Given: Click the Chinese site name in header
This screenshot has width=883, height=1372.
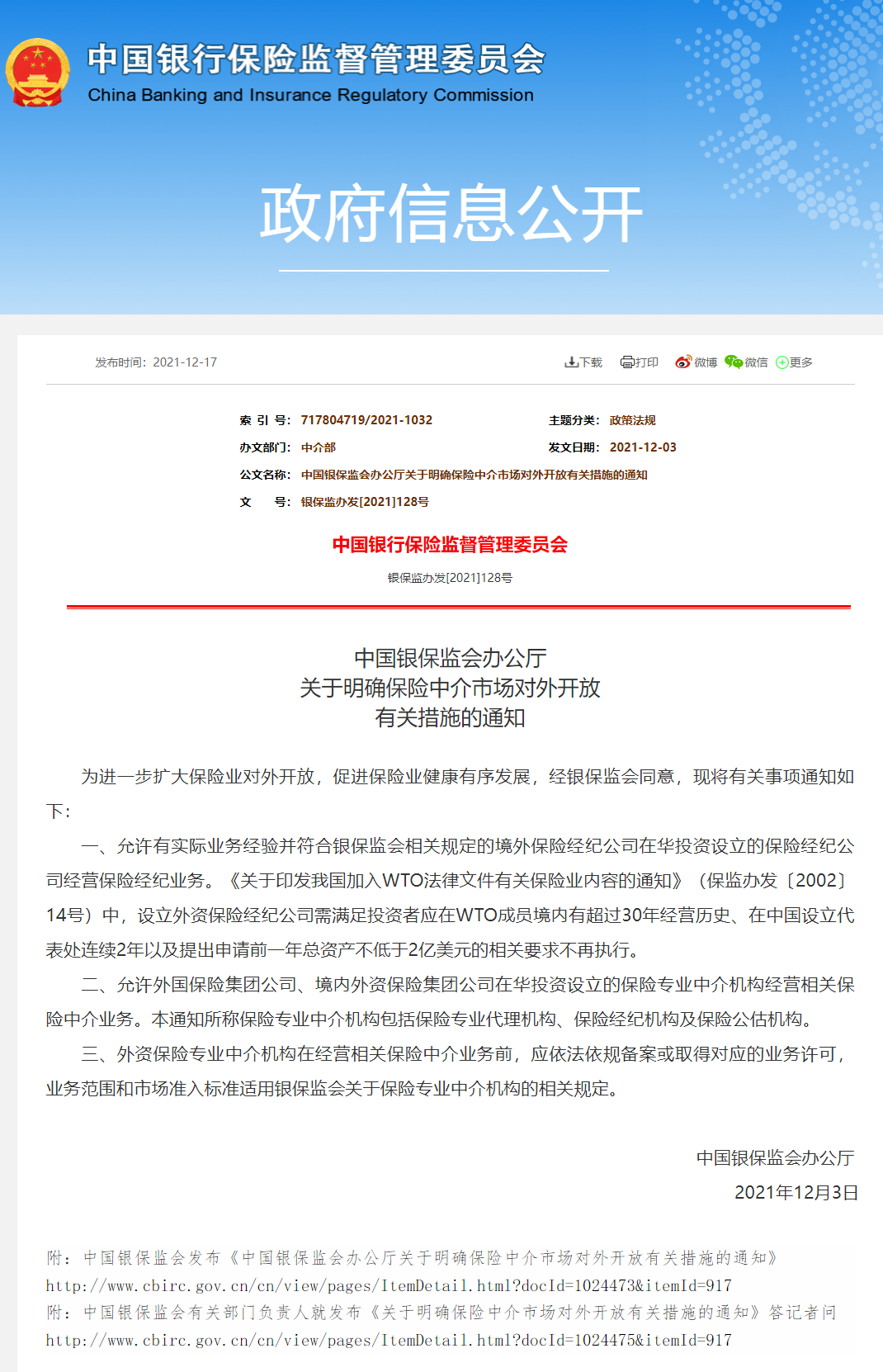Looking at the screenshot, I should (x=316, y=59).
